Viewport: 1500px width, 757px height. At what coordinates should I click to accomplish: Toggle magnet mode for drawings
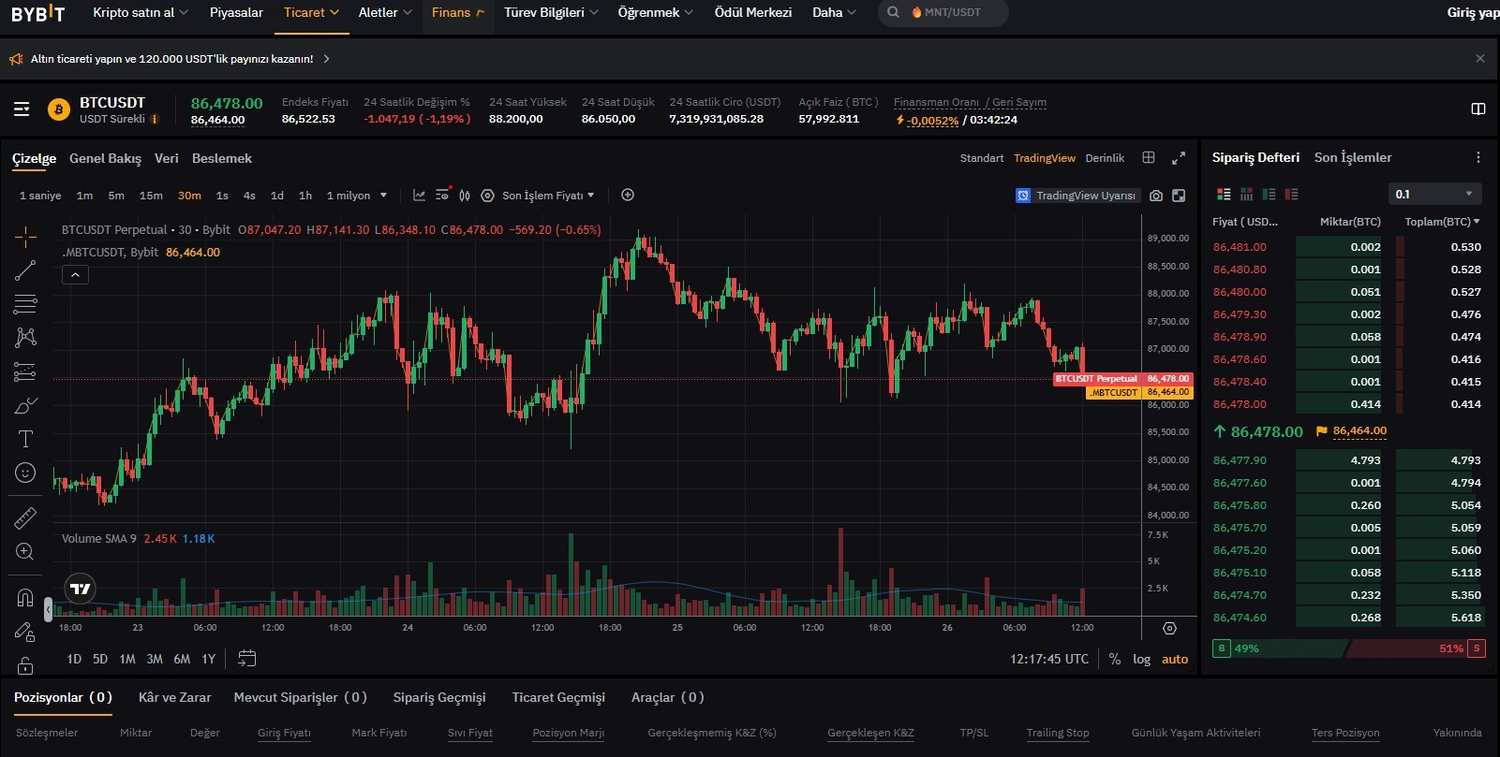coord(25,598)
